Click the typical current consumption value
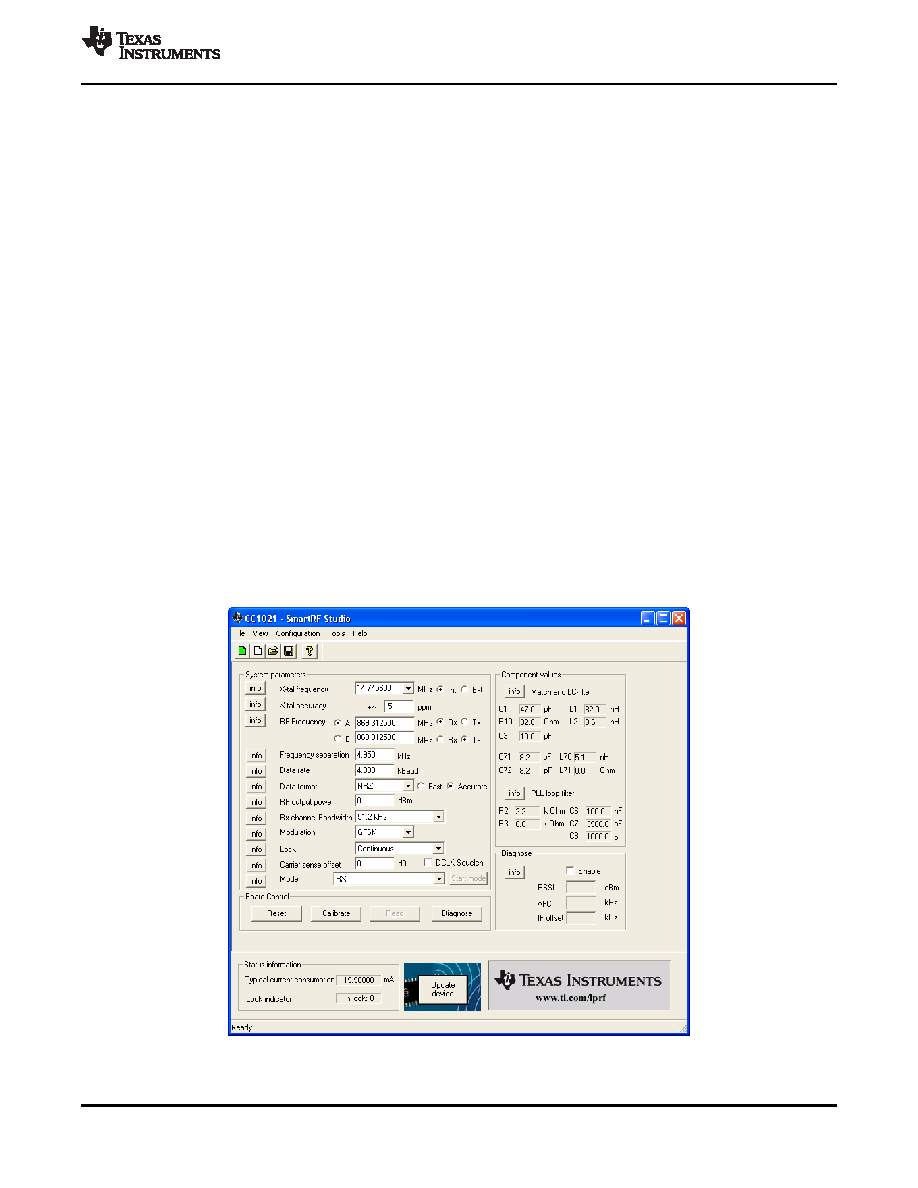This screenshot has height=1188, width=918. click(359, 980)
